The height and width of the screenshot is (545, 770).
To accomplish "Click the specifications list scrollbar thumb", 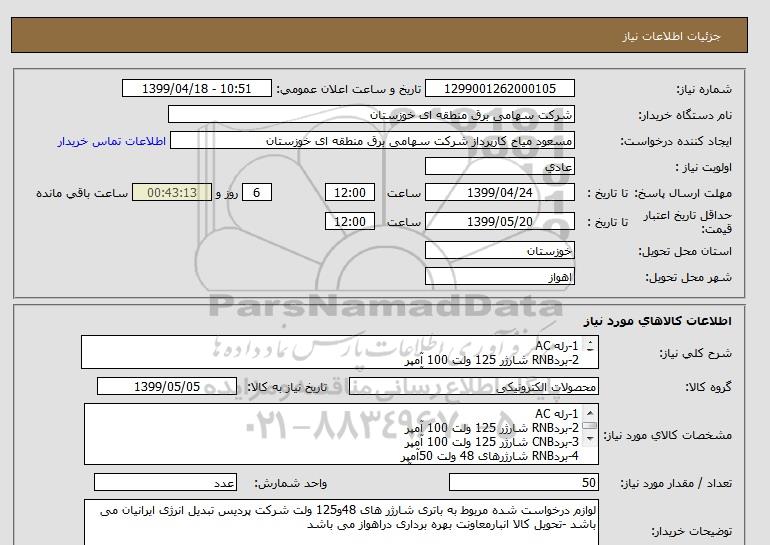I will 590,426.
